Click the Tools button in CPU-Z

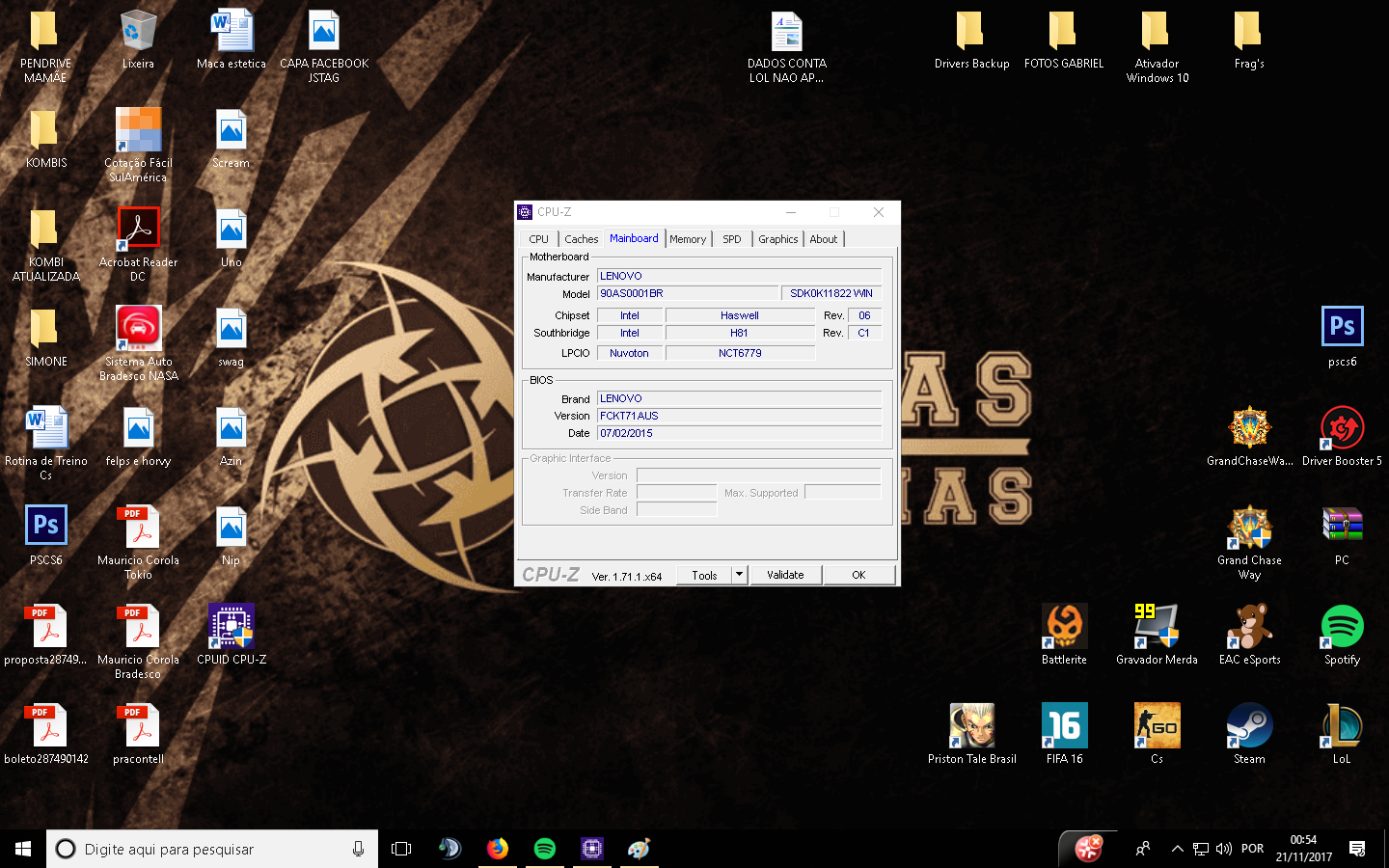tap(704, 575)
